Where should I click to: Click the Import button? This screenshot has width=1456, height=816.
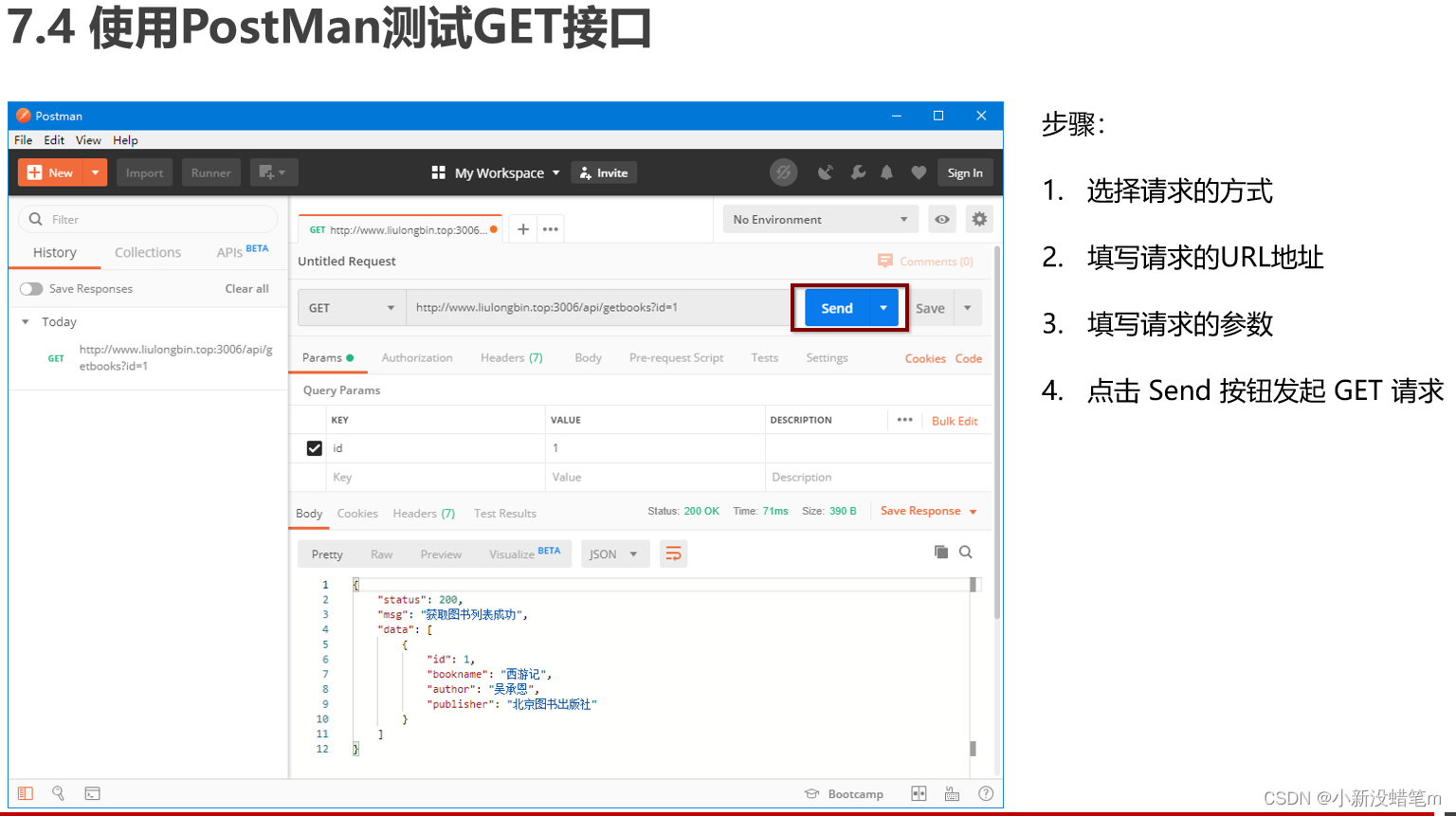tap(145, 172)
